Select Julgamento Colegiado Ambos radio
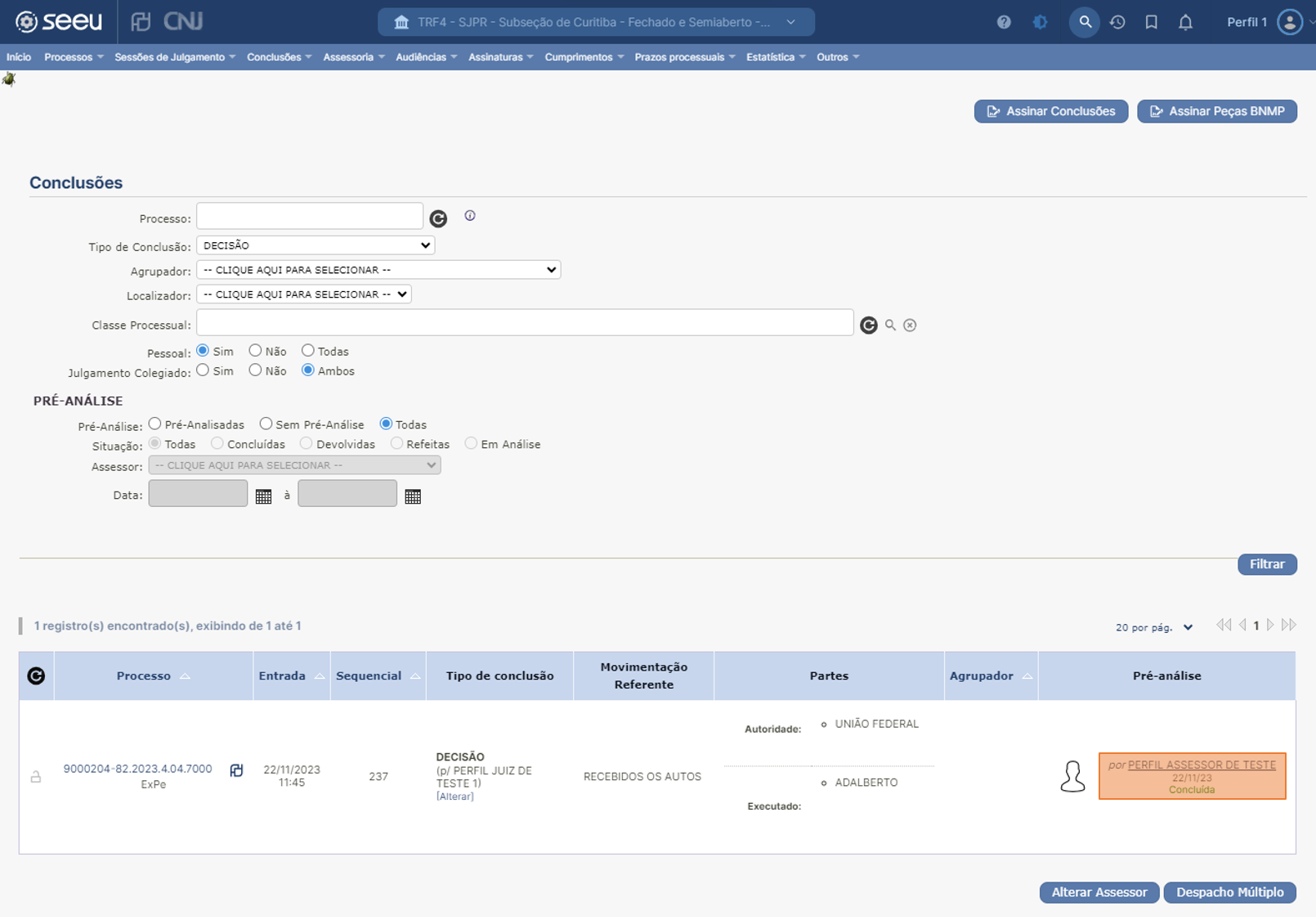Screen dimensions: 1316x920 307,370
